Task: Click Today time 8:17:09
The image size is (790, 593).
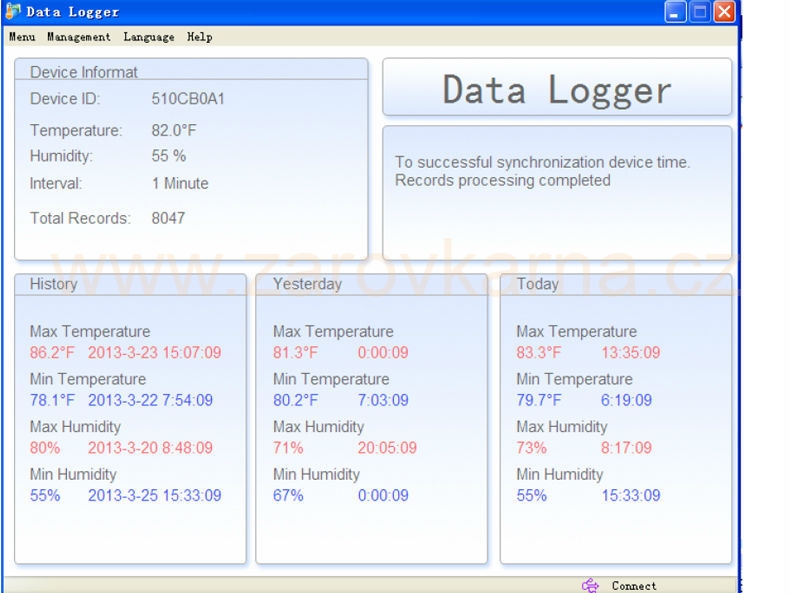Action: [626, 448]
